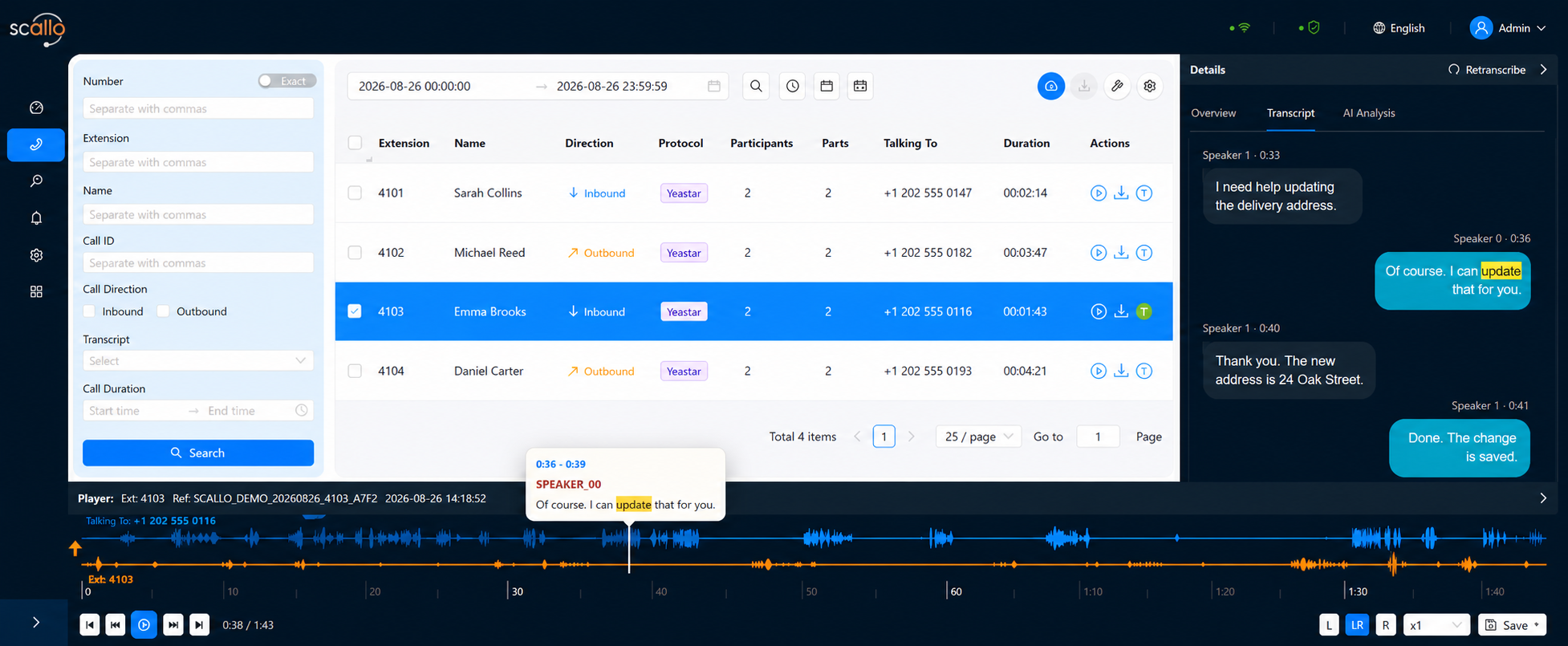Click the search magnifier next to date range
Screen dimensions: 1568x646
[756, 86]
